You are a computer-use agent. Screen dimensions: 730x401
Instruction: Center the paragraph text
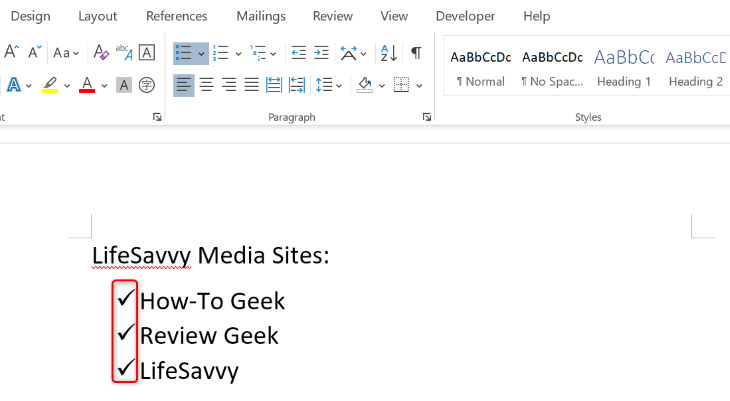(207, 85)
